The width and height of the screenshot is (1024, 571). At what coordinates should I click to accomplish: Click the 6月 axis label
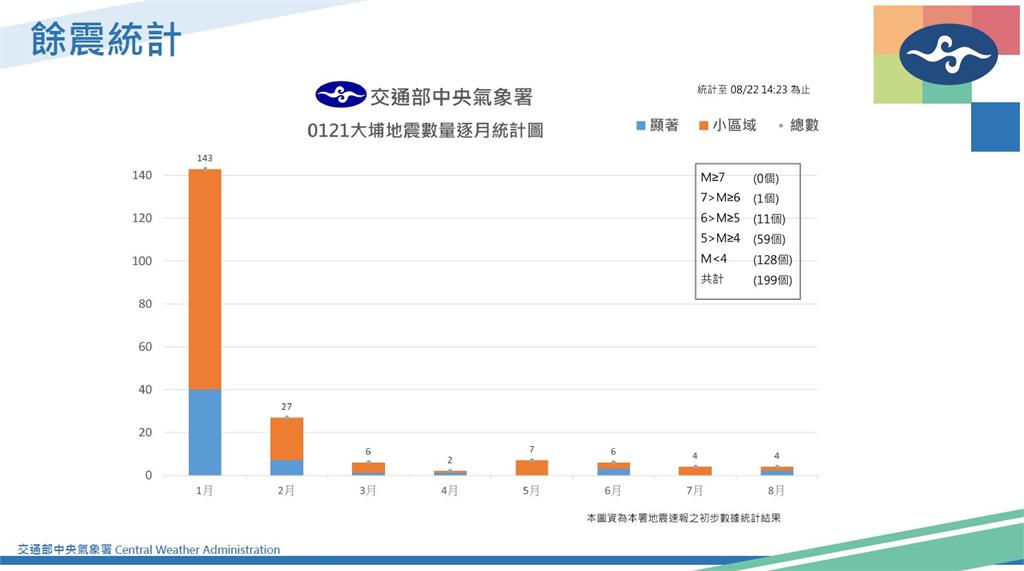click(613, 490)
